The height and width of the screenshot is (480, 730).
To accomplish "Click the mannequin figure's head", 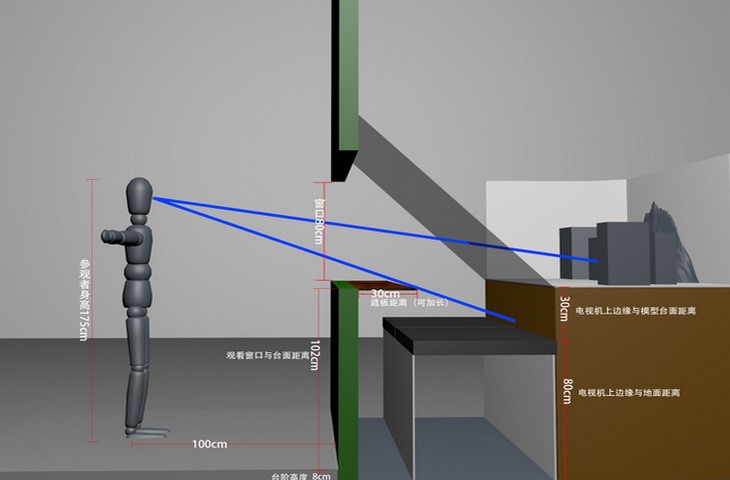I will tap(139, 196).
